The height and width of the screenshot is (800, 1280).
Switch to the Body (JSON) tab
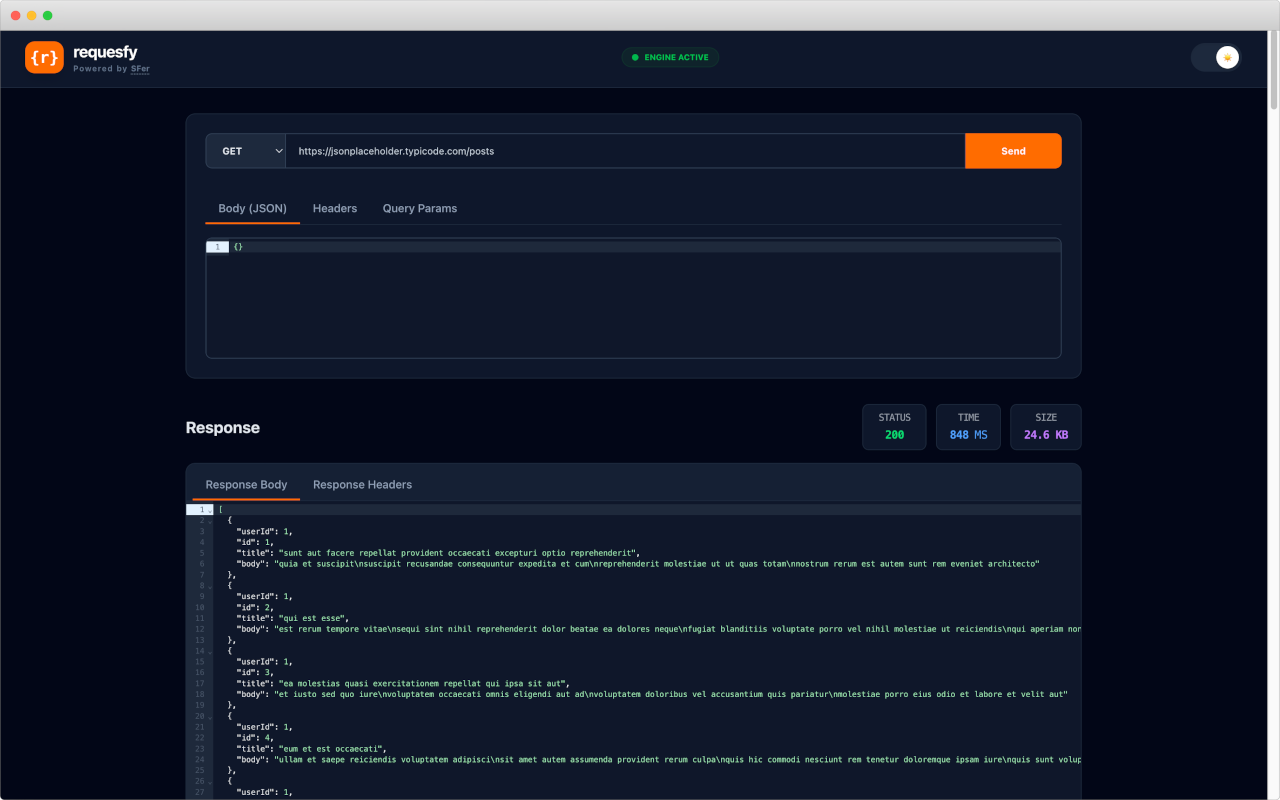[x=253, y=208]
